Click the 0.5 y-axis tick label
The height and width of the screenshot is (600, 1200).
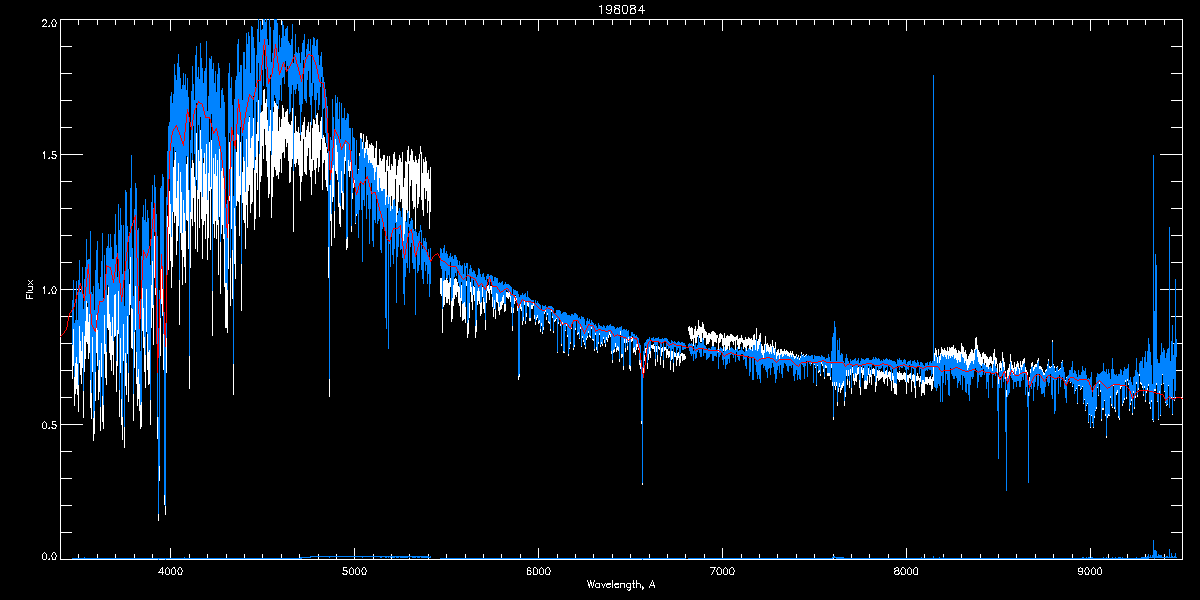click(48, 424)
